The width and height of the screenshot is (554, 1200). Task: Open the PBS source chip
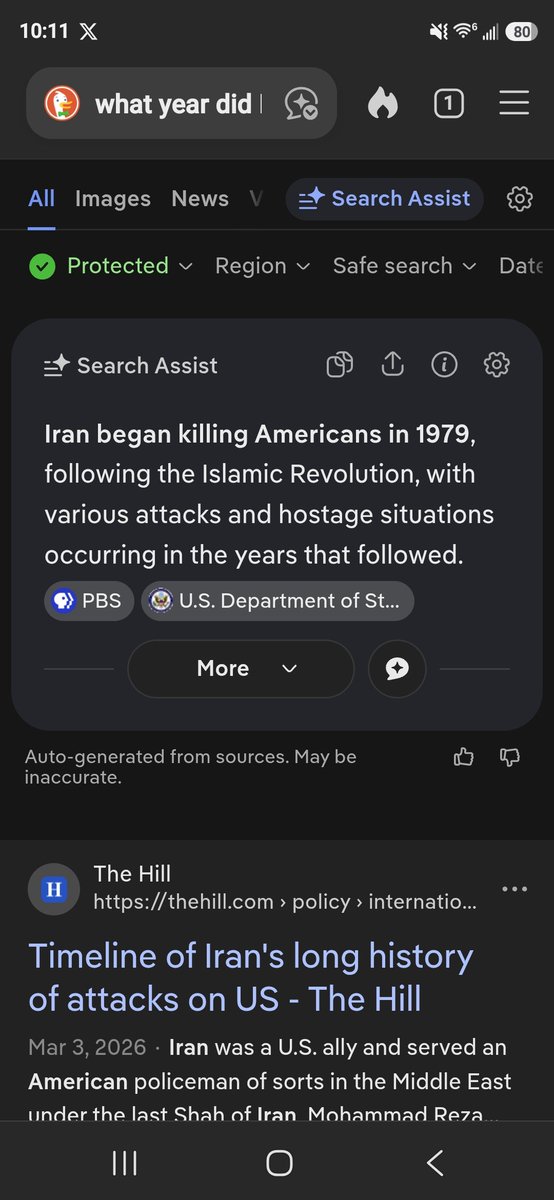[x=89, y=601]
